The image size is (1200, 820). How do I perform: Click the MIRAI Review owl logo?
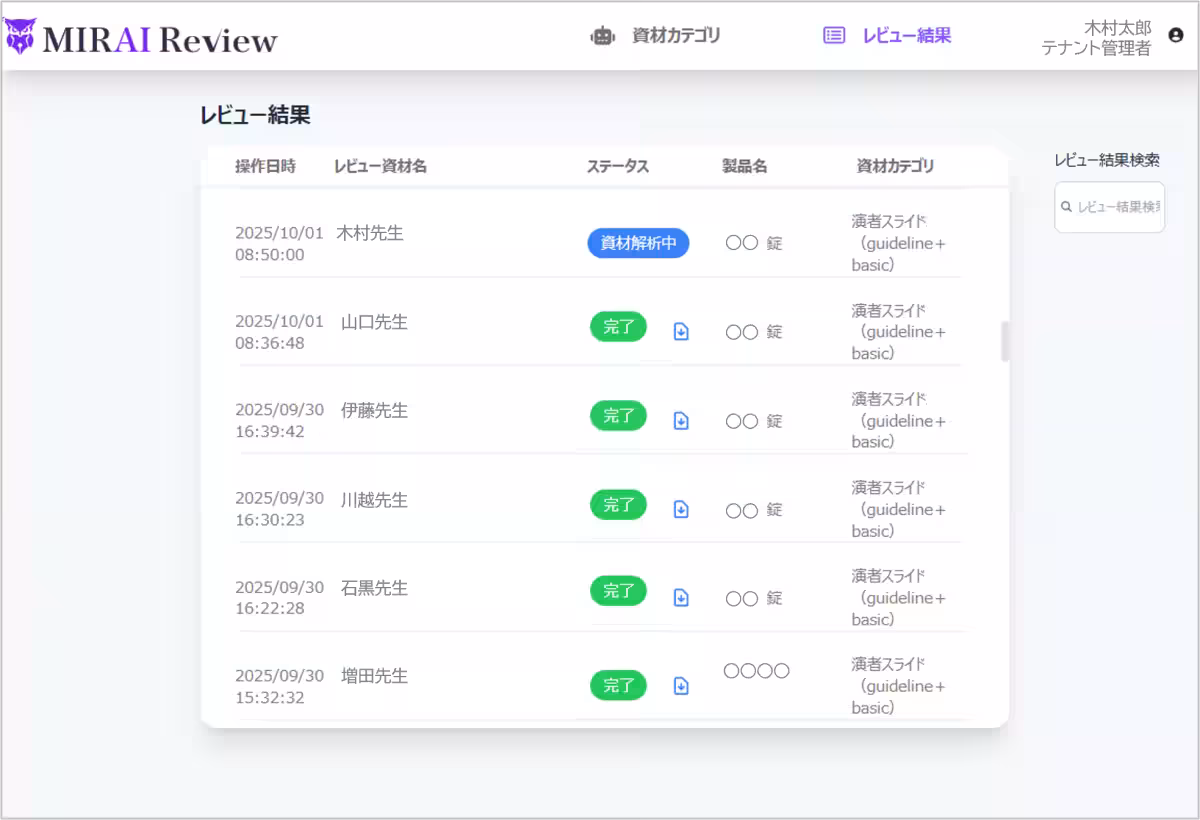[22, 34]
